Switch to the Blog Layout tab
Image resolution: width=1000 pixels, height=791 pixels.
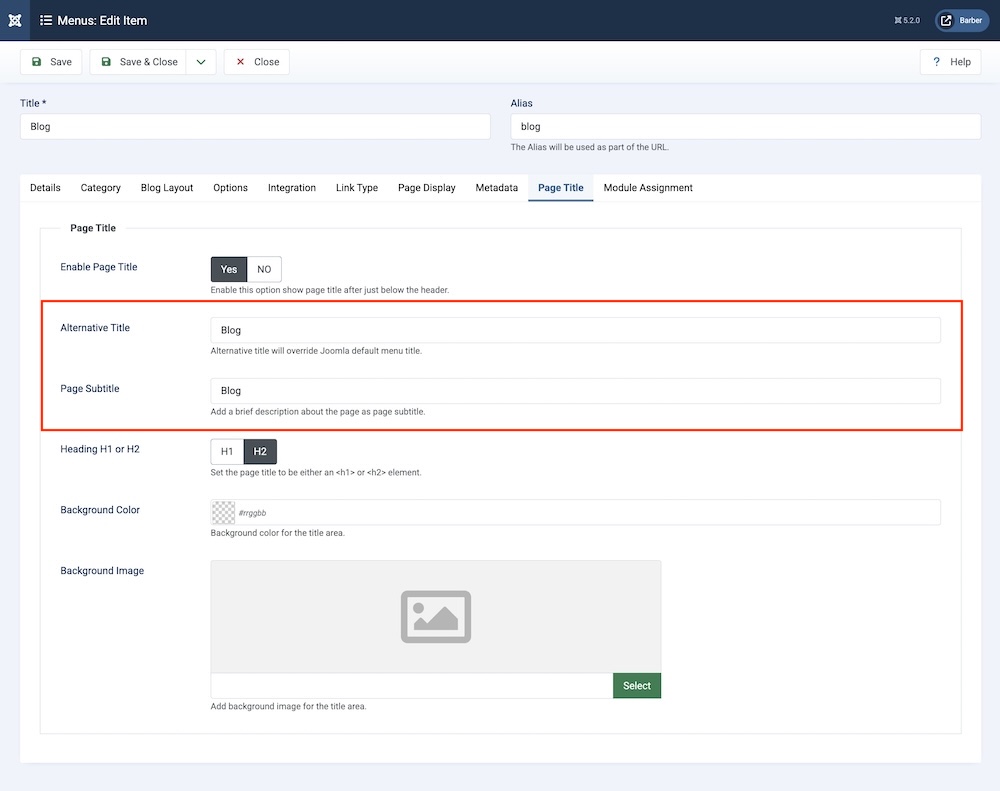[167, 188]
